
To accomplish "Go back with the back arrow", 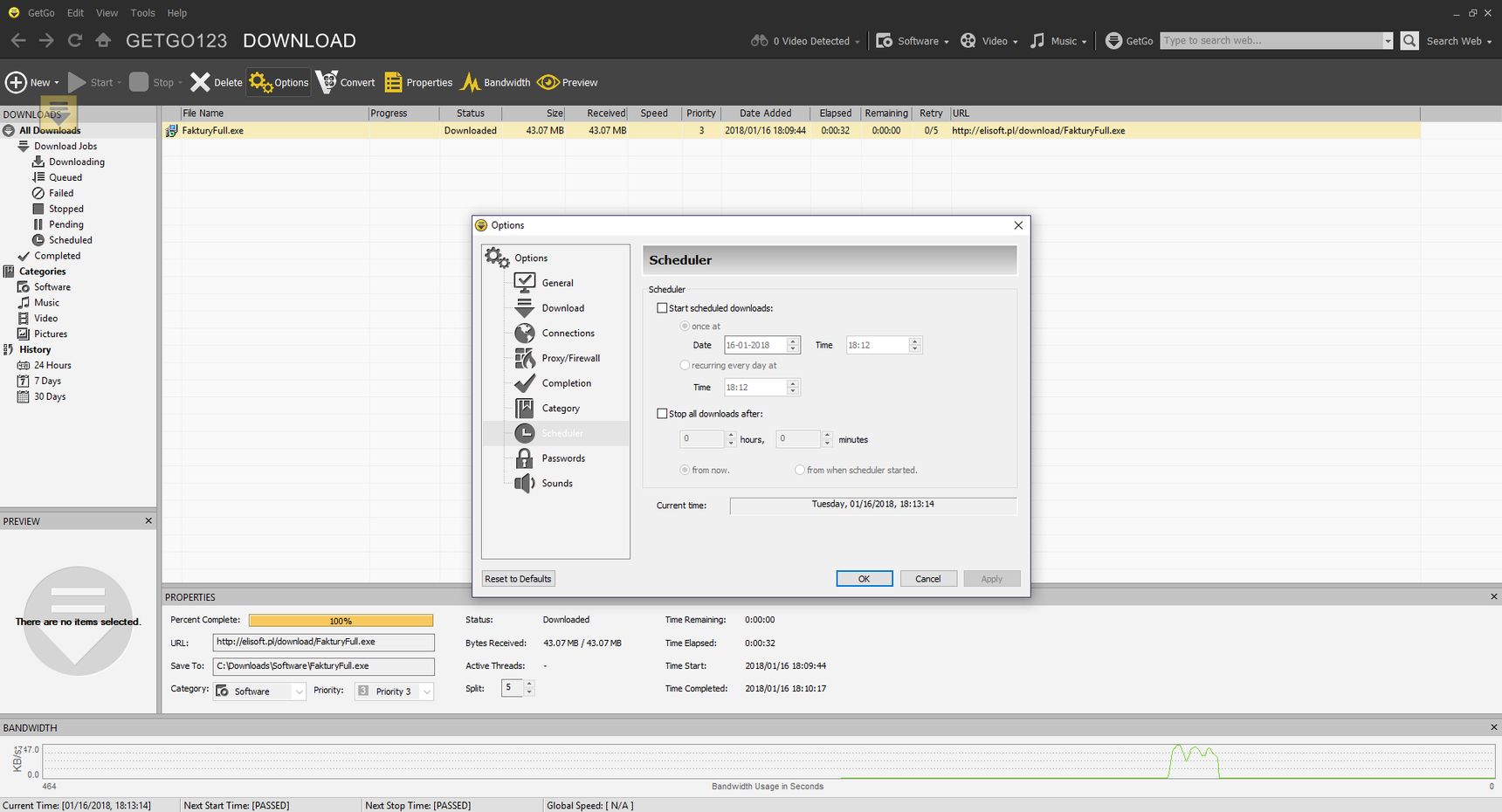I will coord(18,40).
